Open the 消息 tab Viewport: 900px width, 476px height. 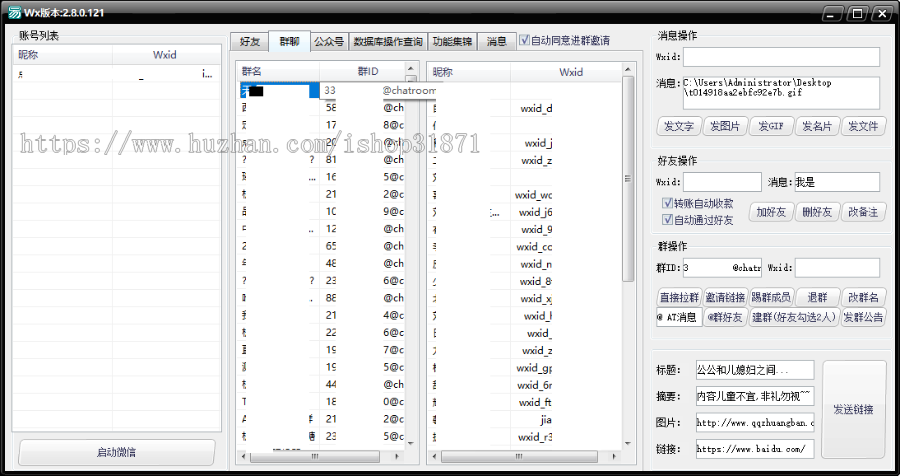pyautogui.click(x=496, y=41)
